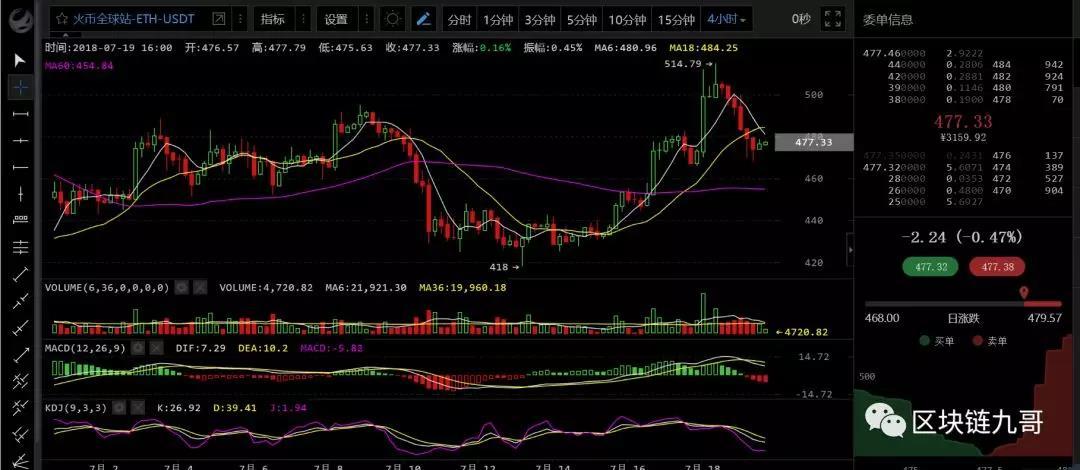
Task: Pick the horizontal line tool with center tick
Action: click(x=21, y=141)
